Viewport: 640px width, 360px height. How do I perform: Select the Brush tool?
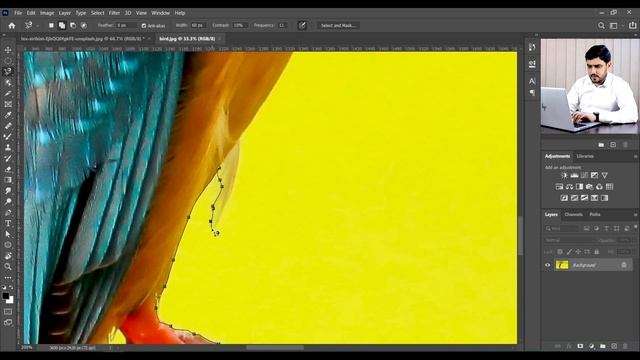coord(8,137)
